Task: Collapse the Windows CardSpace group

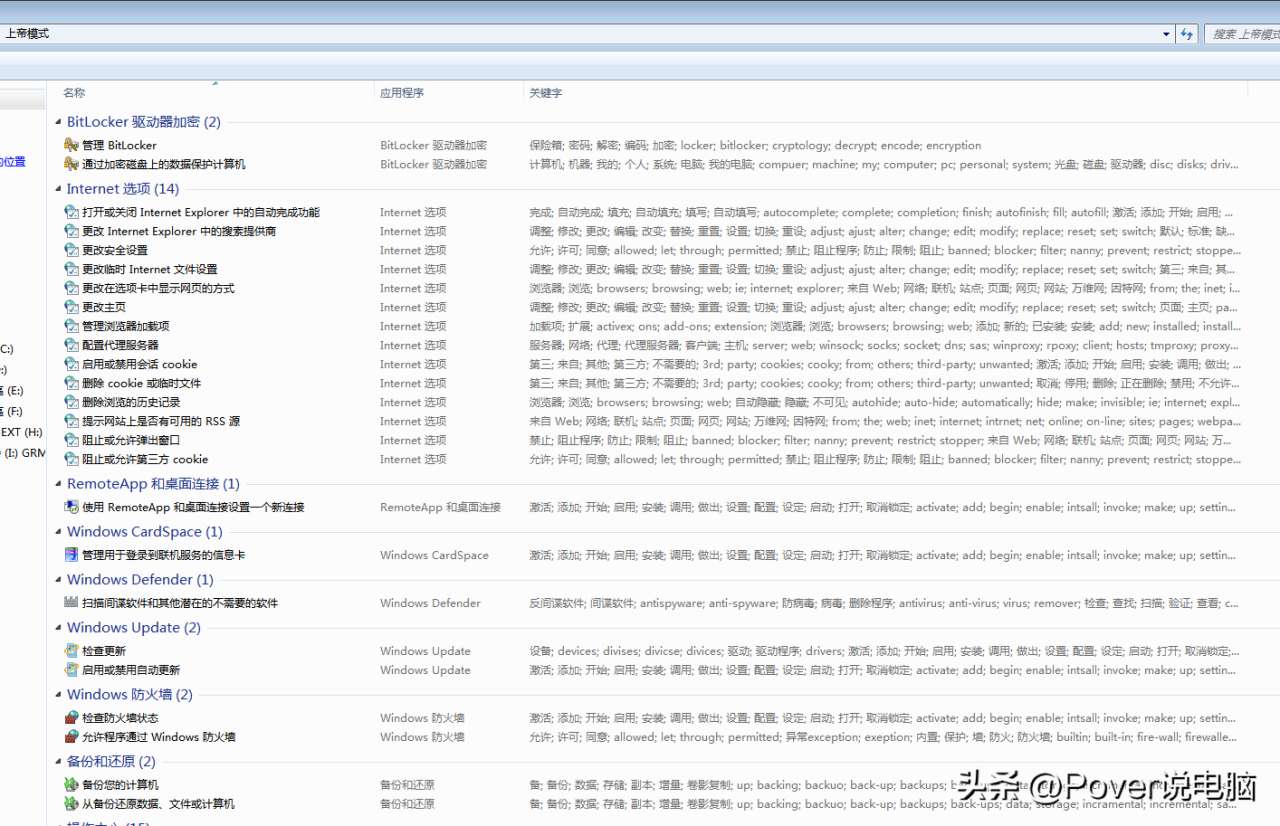Action: pos(58,532)
